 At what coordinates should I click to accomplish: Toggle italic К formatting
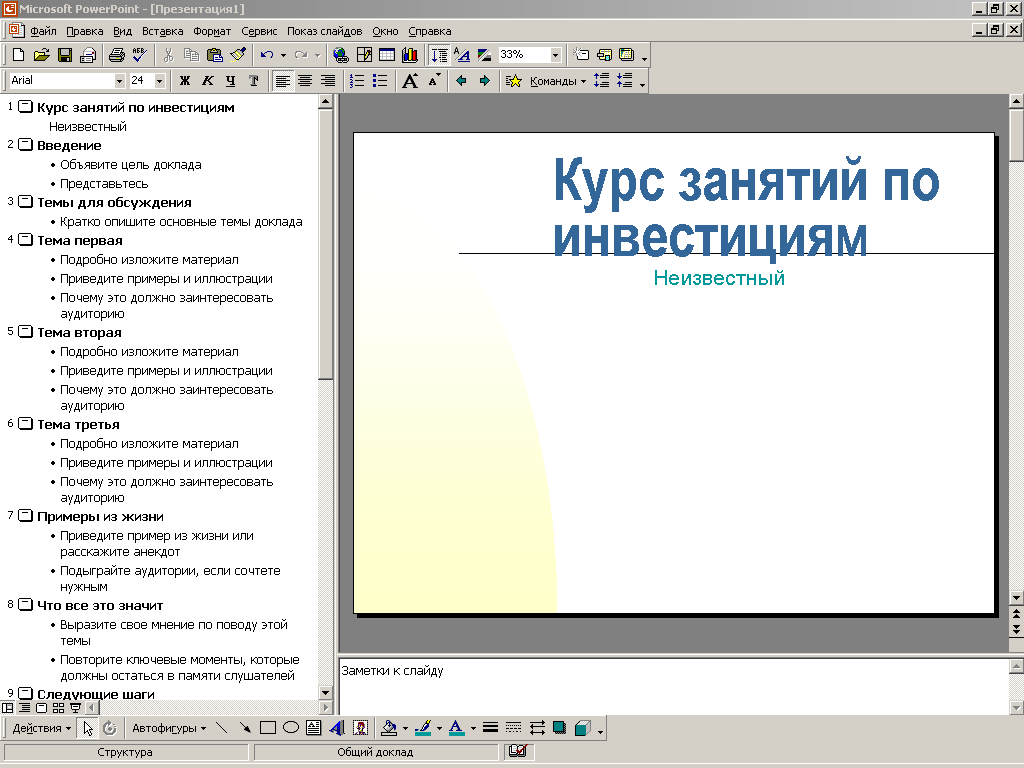click(208, 80)
